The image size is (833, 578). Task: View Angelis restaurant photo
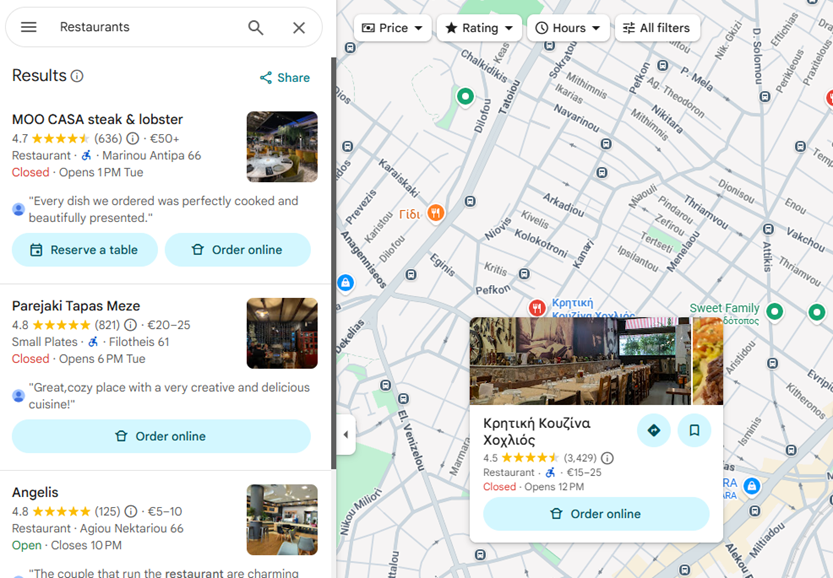[x=282, y=520]
